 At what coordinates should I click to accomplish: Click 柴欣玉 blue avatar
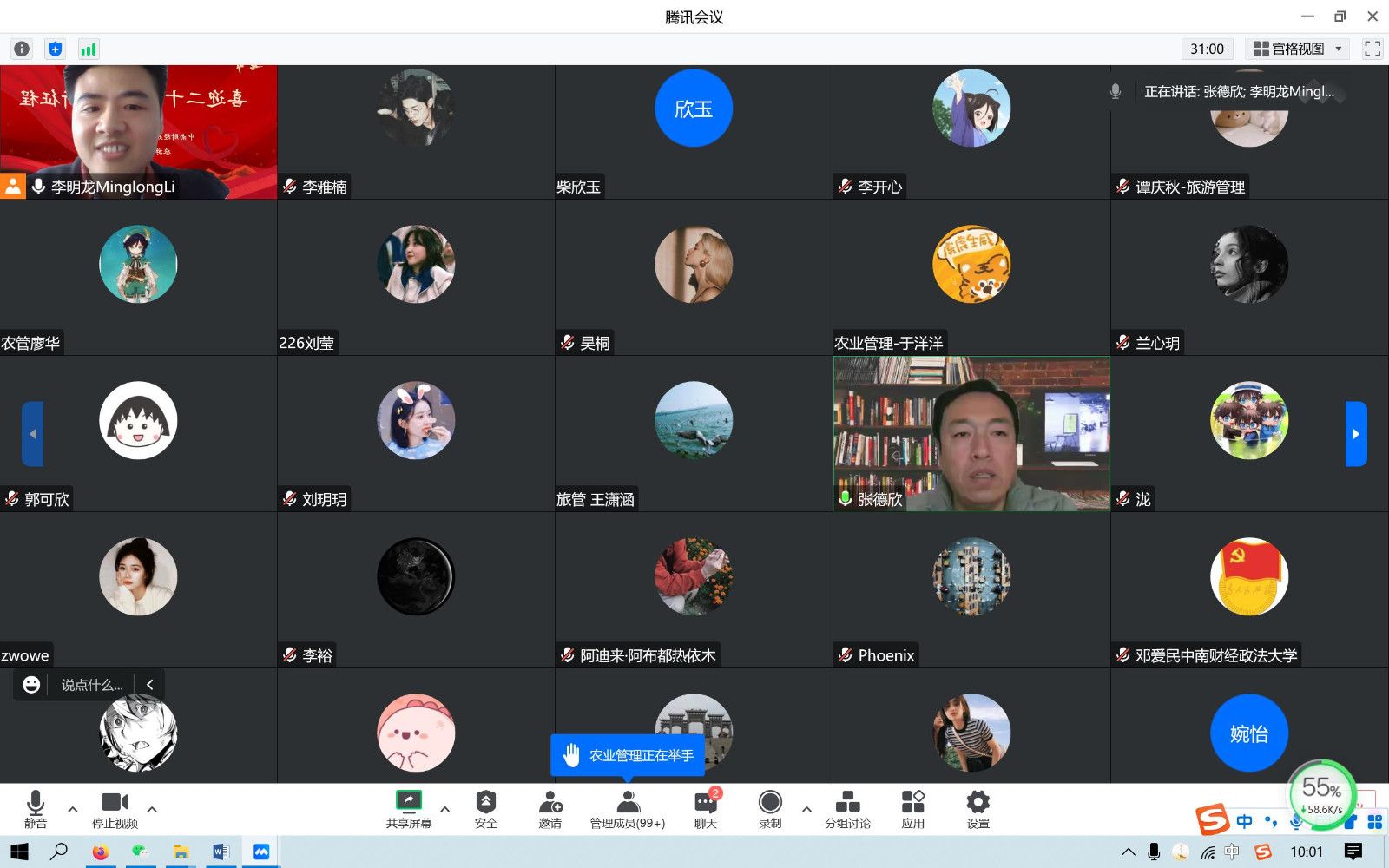pos(694,108)
